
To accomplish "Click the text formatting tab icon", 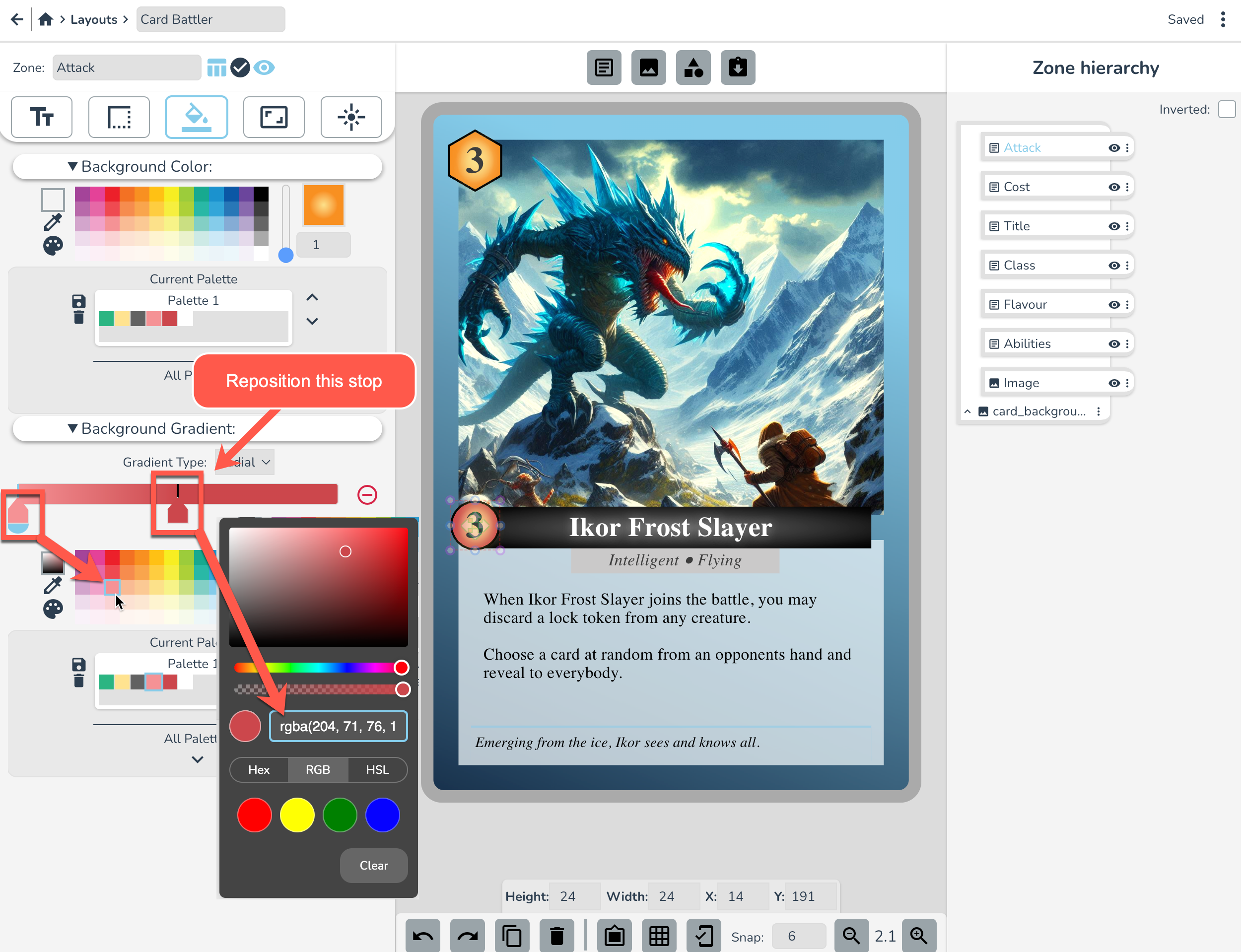I will 41,117.
